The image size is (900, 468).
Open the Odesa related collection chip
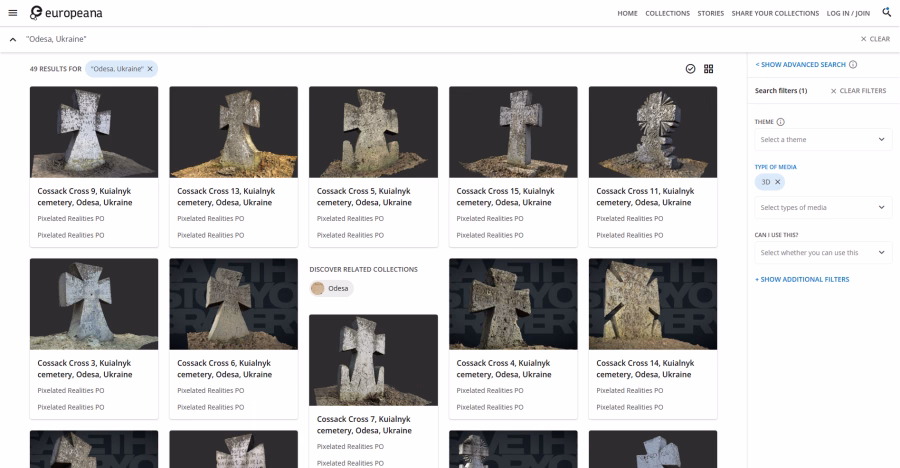[x=331, y=288]
